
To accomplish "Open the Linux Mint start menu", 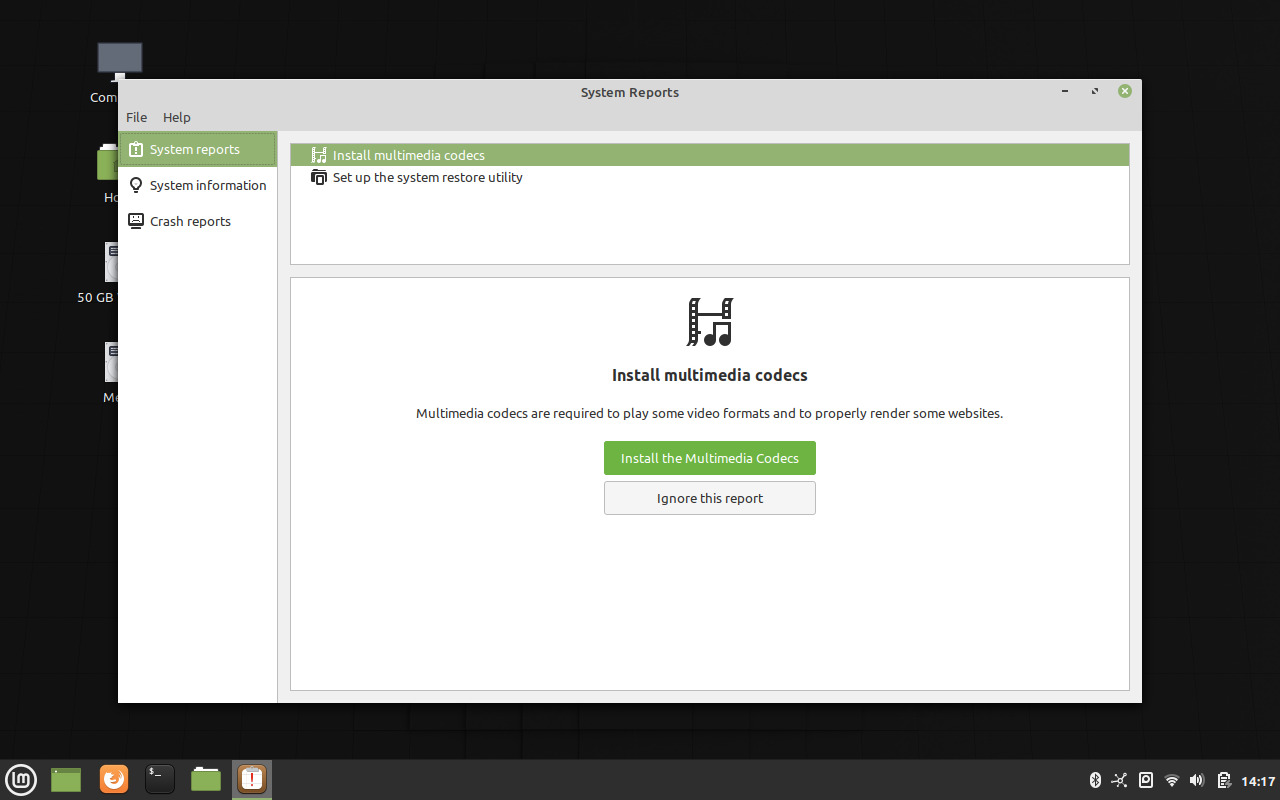I will 21,779.
